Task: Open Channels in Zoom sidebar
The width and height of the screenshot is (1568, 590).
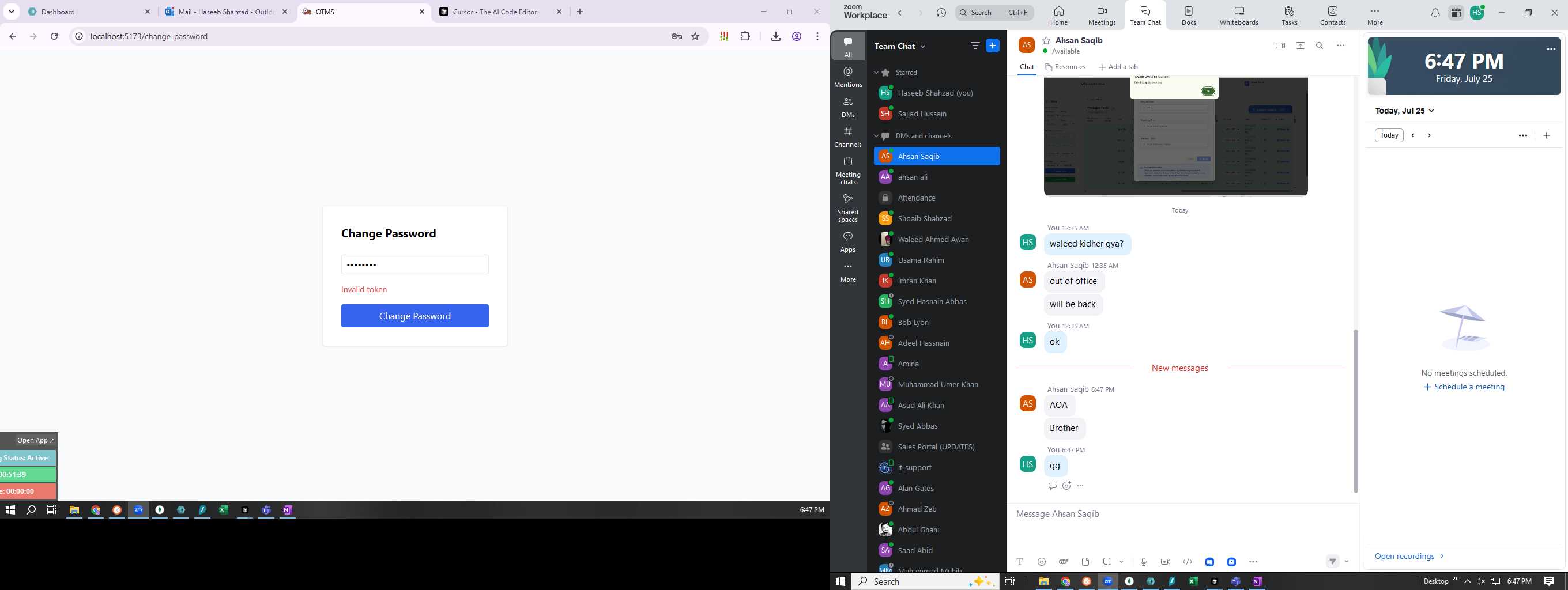Action: click(x=848, y=138)
